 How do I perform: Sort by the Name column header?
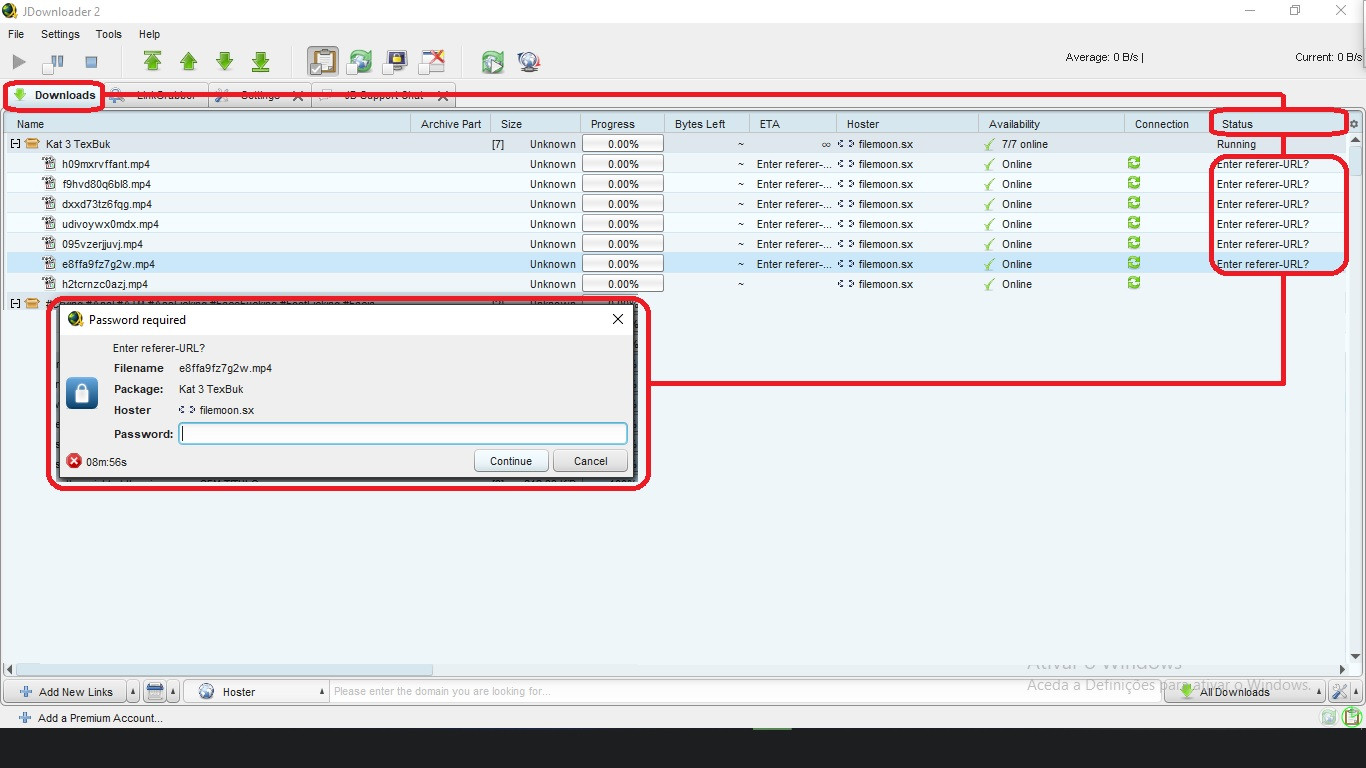coord(207,124)
